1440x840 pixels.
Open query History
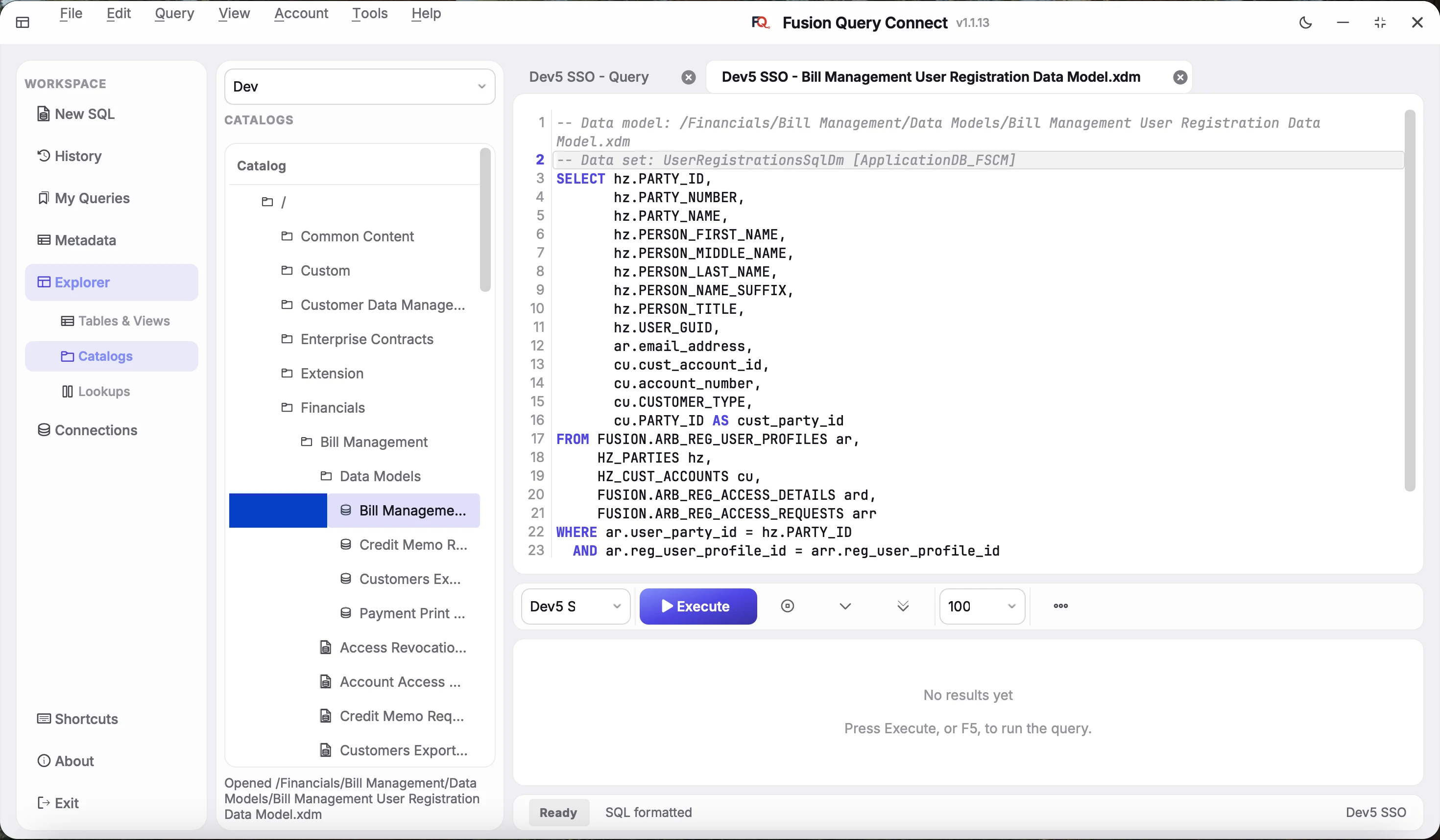coord(112,156)
